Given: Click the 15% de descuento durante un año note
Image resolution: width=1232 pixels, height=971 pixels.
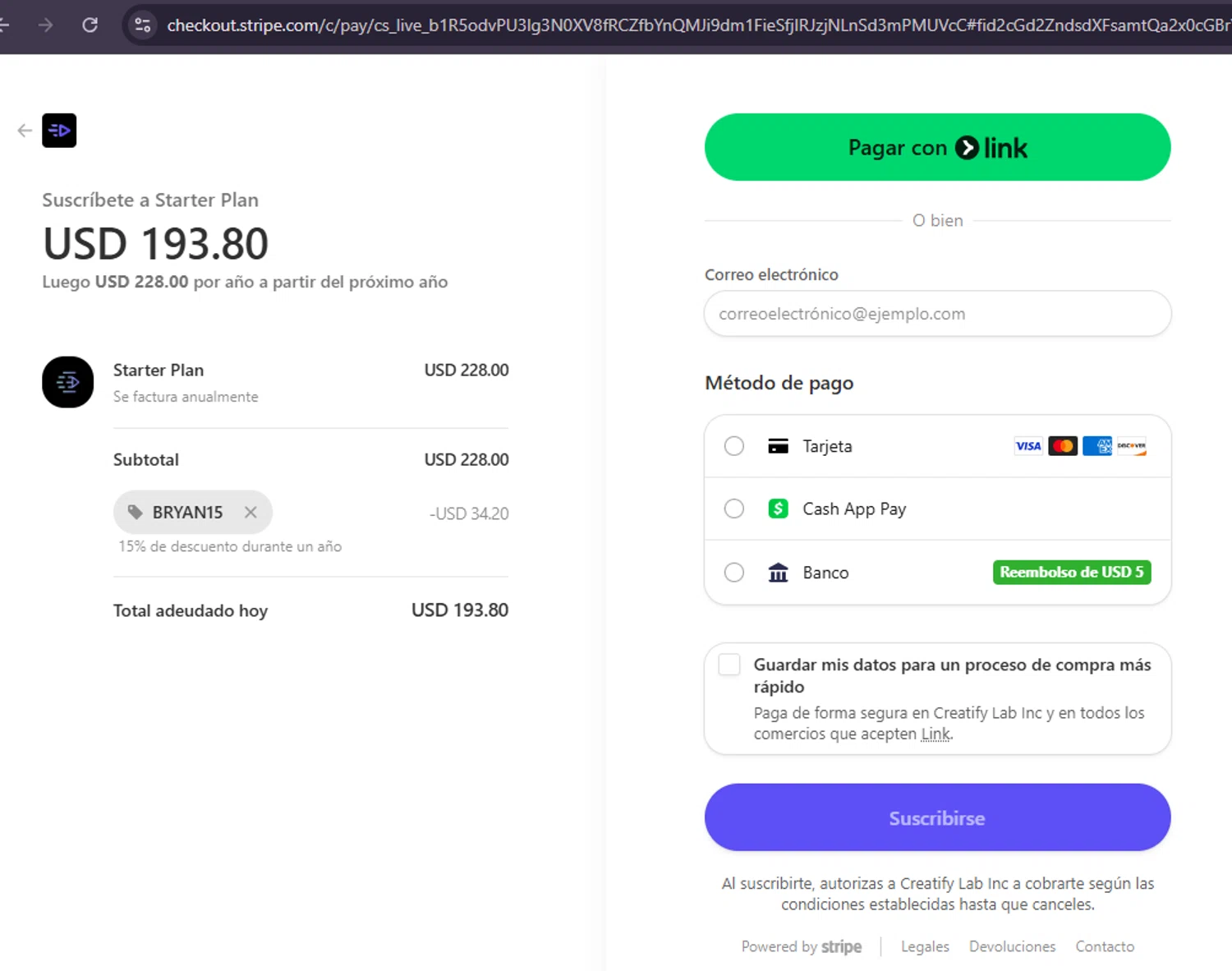Looking at the screenshot, I should pos(230,546).
